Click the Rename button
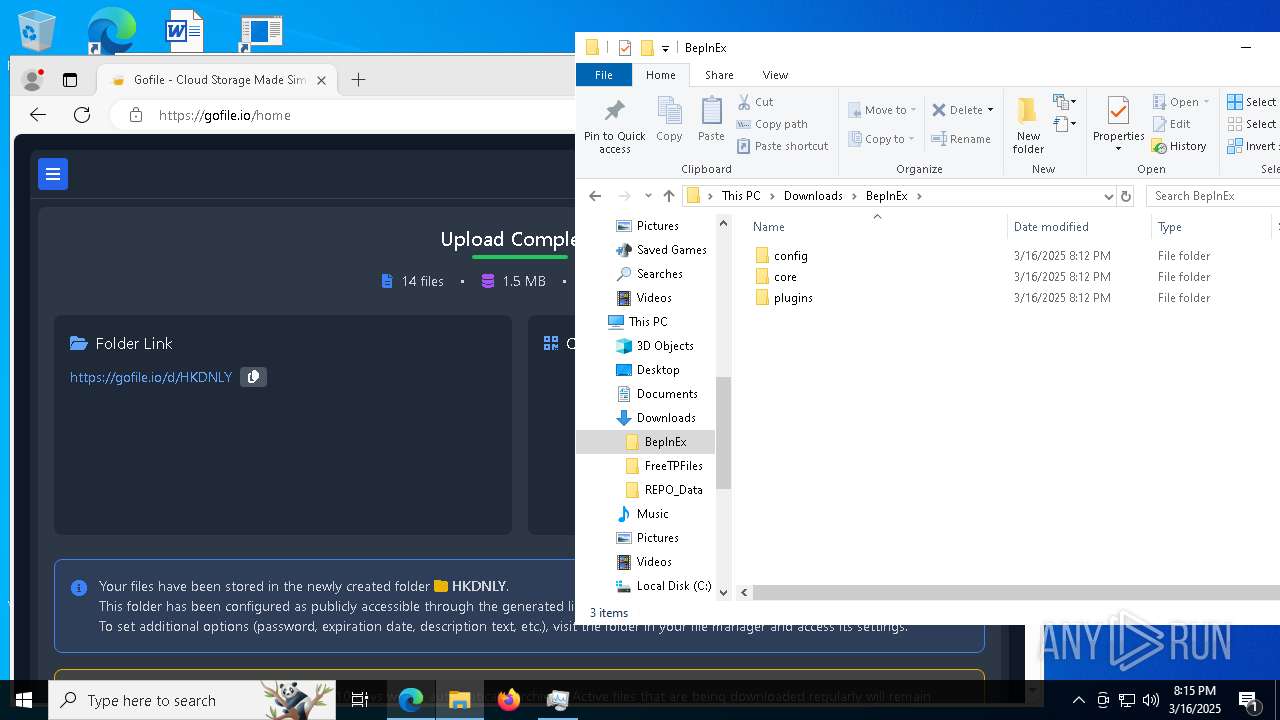This screenshot has width=1280, height=720. tap(961, 139)
